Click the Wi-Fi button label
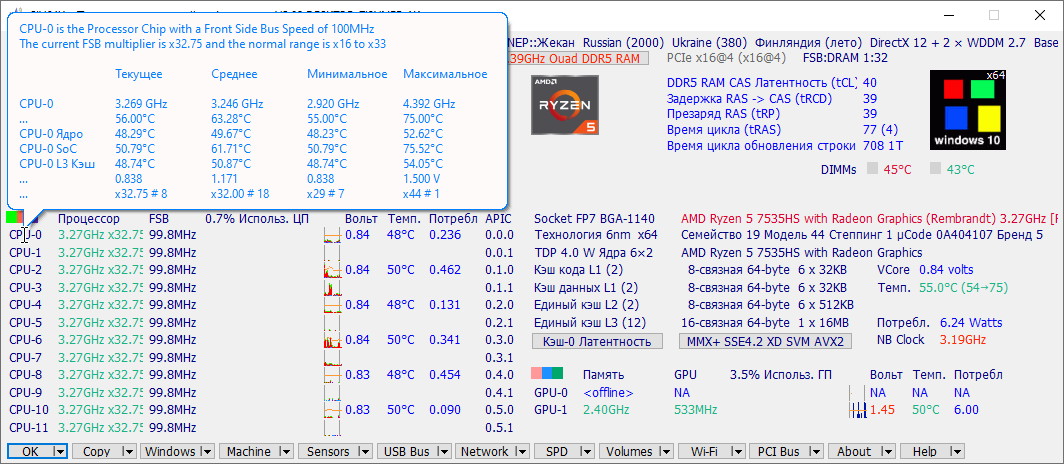This screenshot has width=1064, height=464. 704,451
